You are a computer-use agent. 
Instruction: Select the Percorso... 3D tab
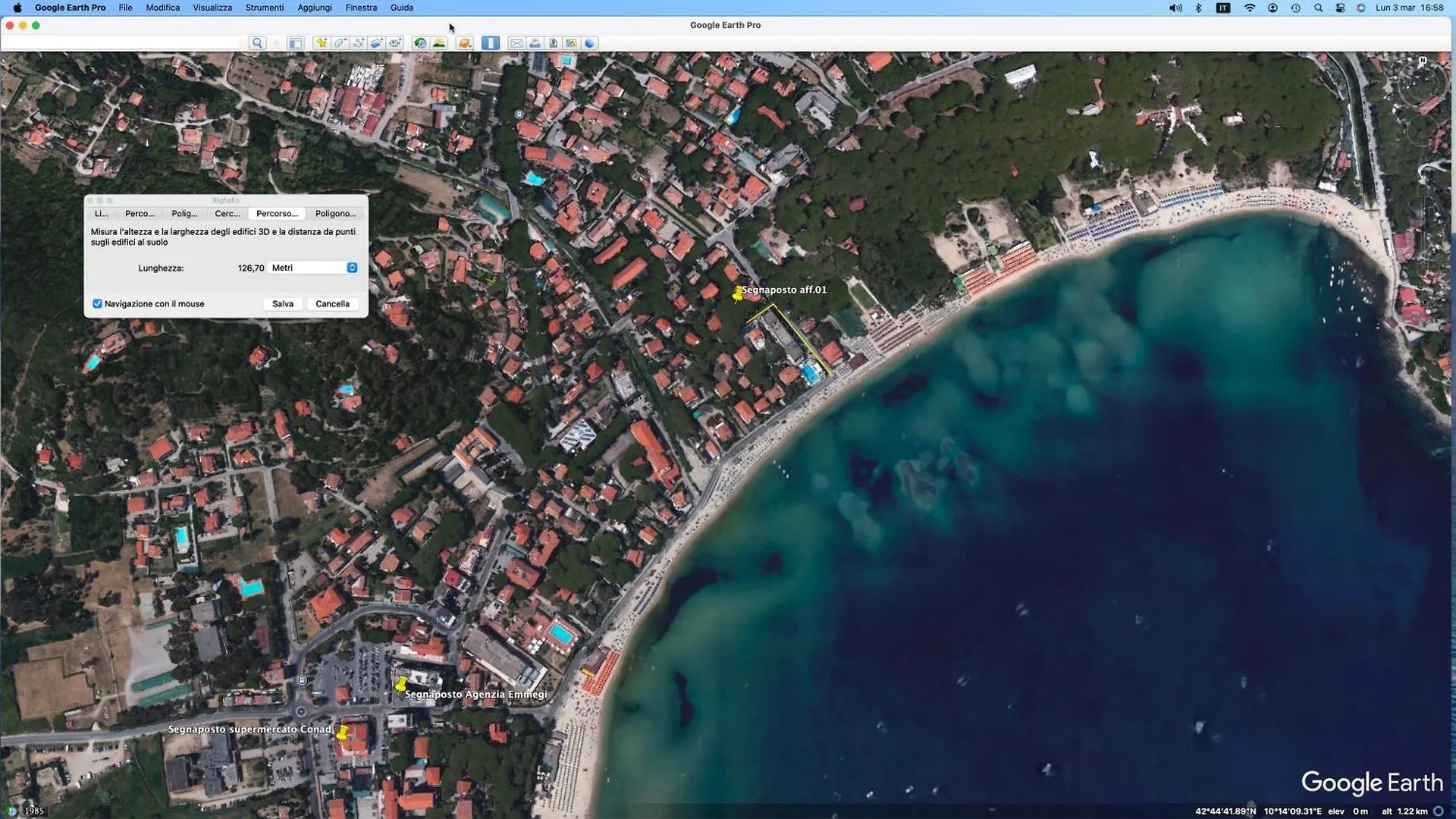tap(278, 214)
